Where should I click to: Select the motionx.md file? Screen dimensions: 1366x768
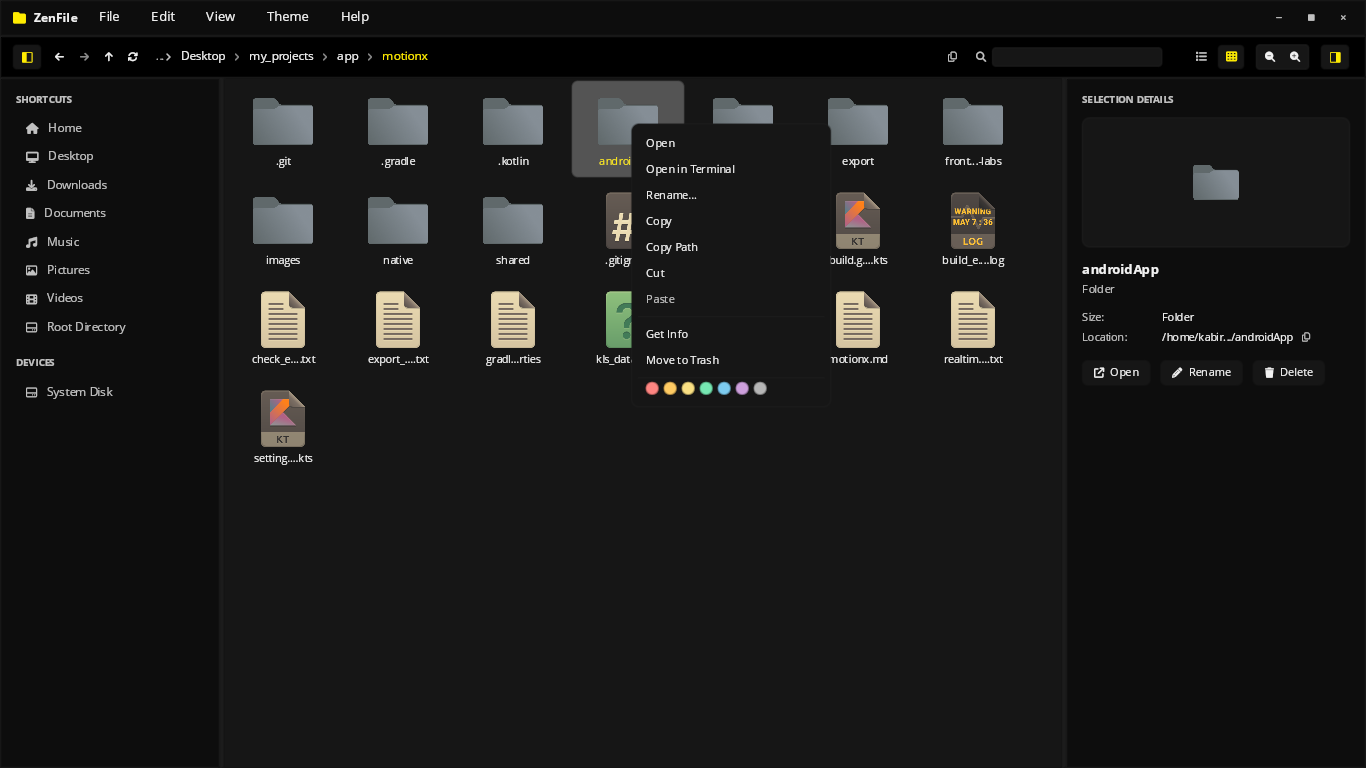pyautogui.click(x=858, y=328)
